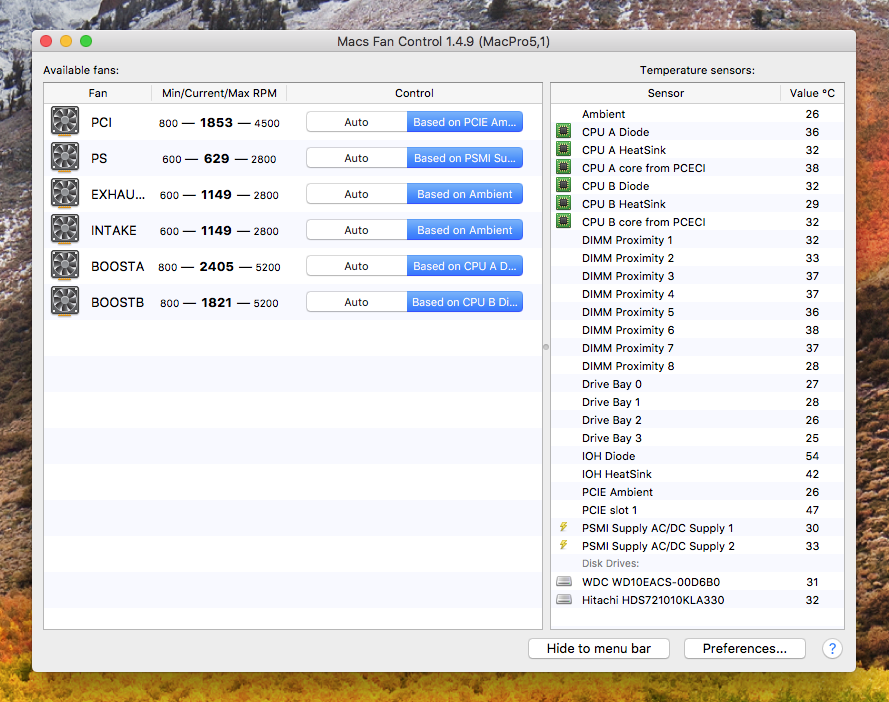This screenshot has width=889, height=702.
Task: Select 'Based on CPU A D...' for BOOSTA
Action: click(465, 266)
